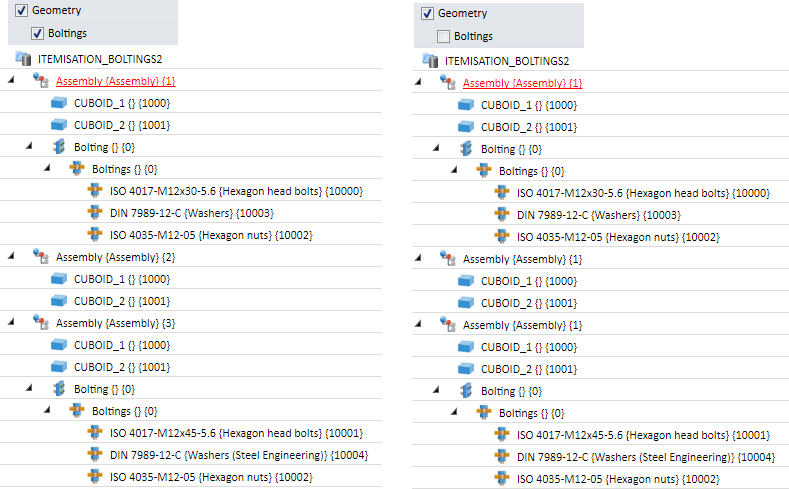Select CUBOID_1 {1000} label under Assembly {2}
Image resolution: width=789 pixels, height=489 pixels.
[x=122, y=279]
